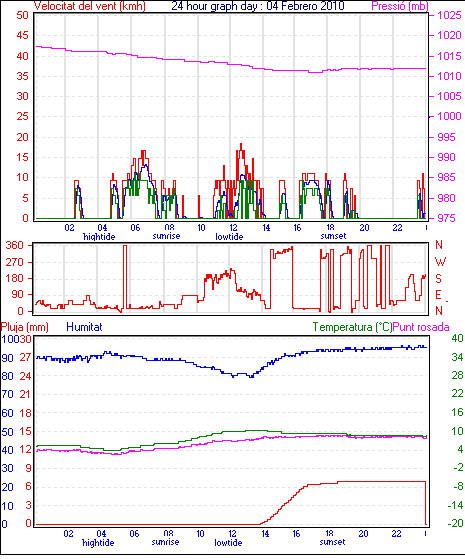Select pressure axis value 980
This screenshot has width=465, height=559.
pyautogui.click(x=446, y=198)
